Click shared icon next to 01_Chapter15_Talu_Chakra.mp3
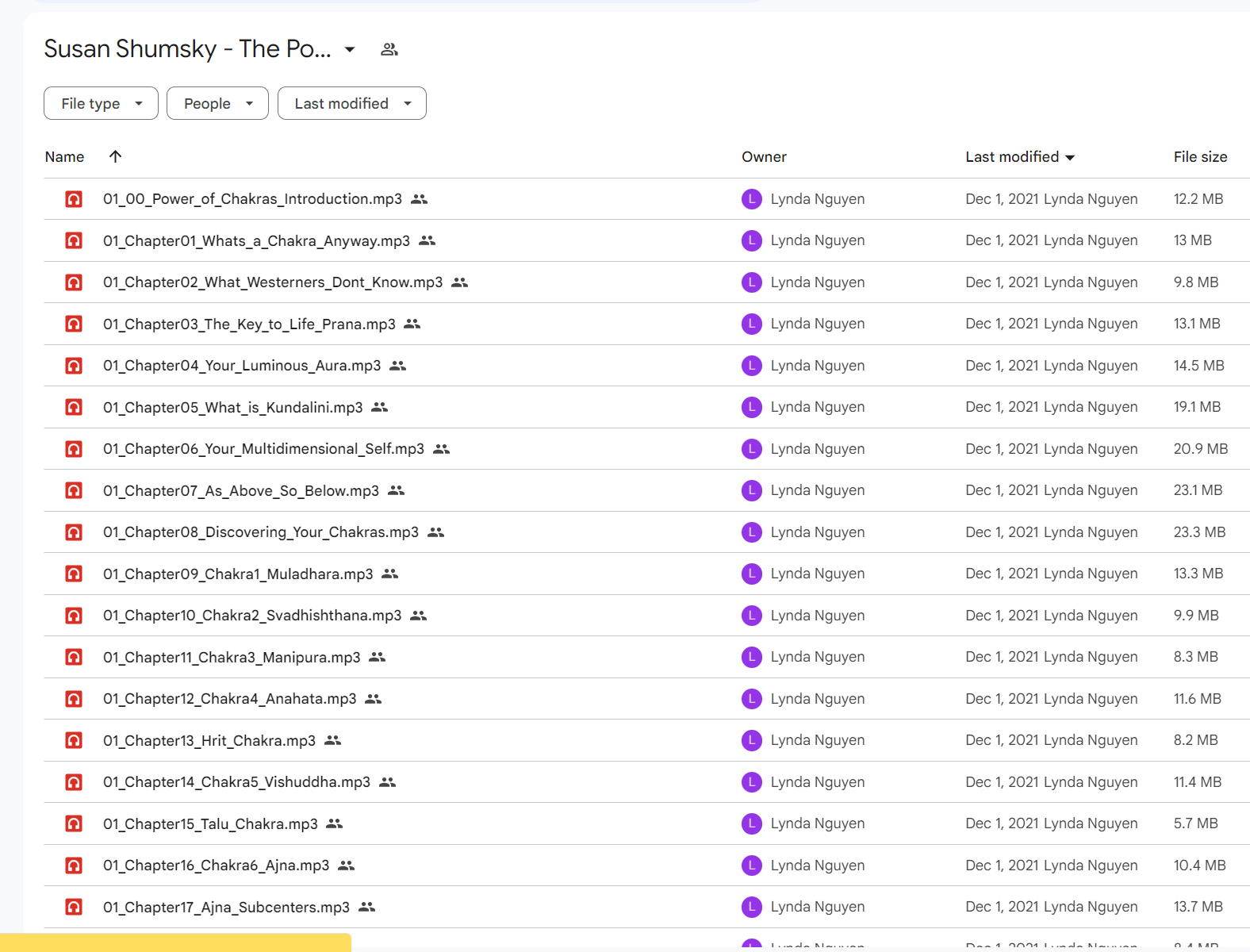The width and height of the screenshot is (1250, 952). [335, 823]
